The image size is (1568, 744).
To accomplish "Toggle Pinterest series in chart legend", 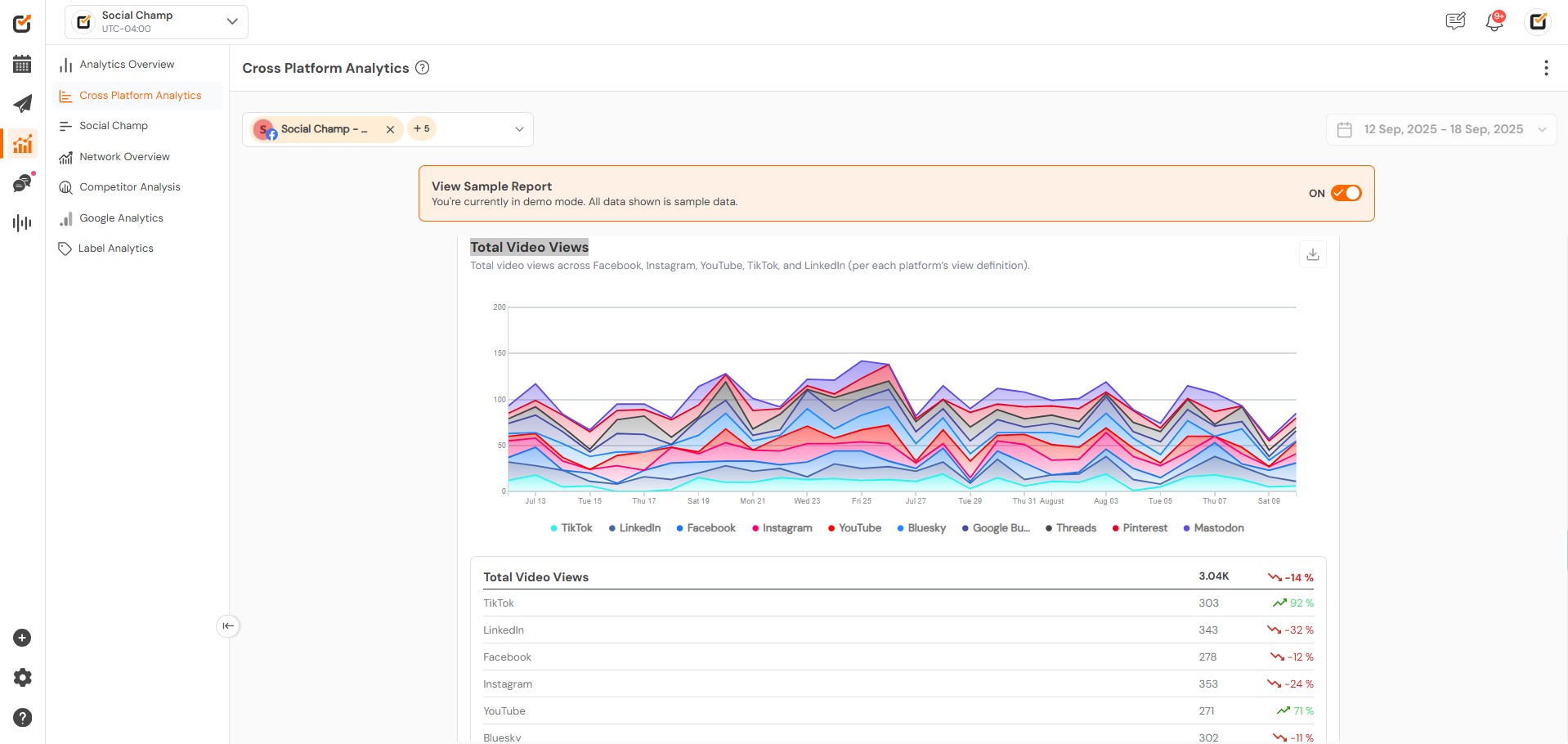I will [x=1140, y=528].
